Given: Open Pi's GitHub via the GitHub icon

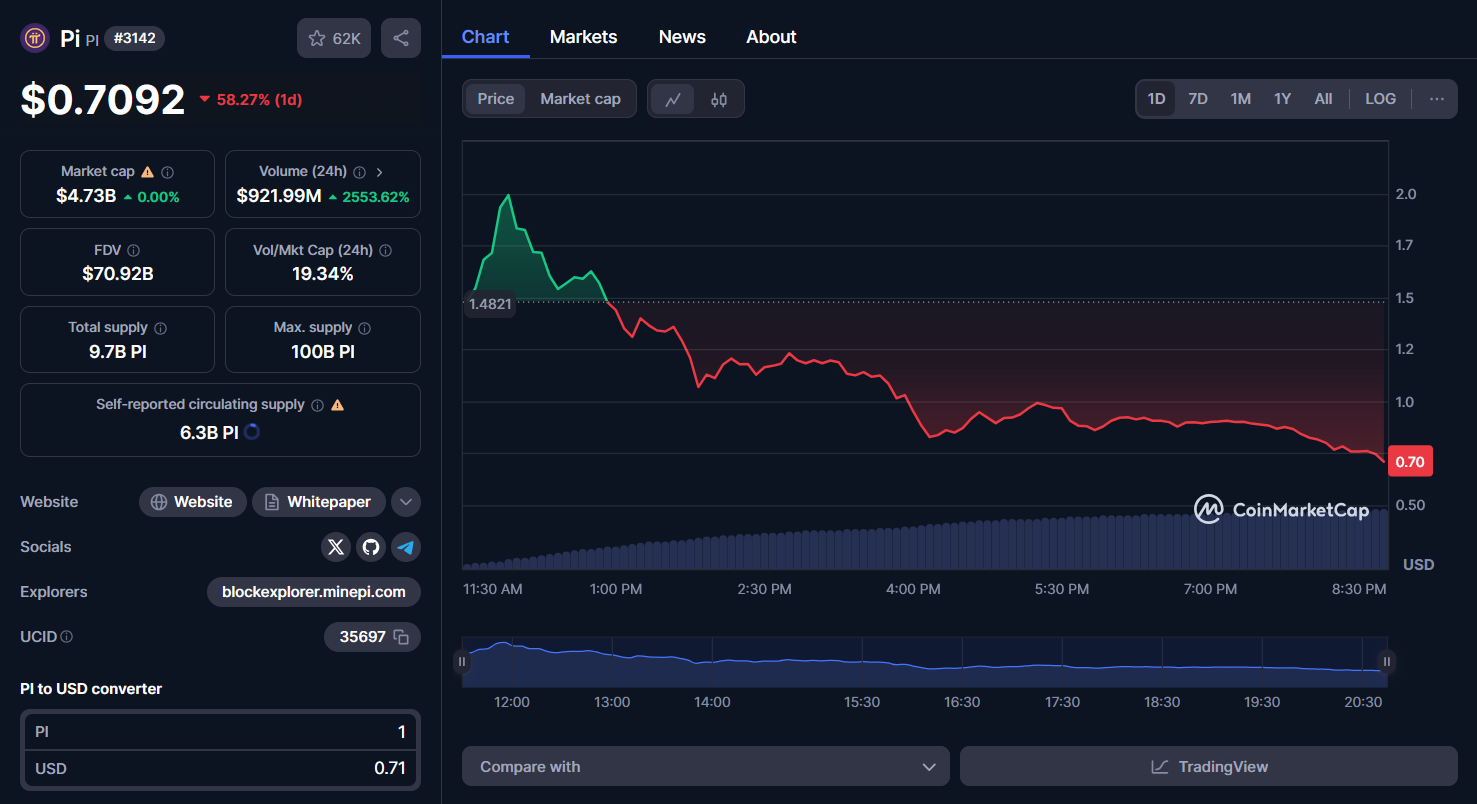Looking at the screenshot, I should 370,547.
